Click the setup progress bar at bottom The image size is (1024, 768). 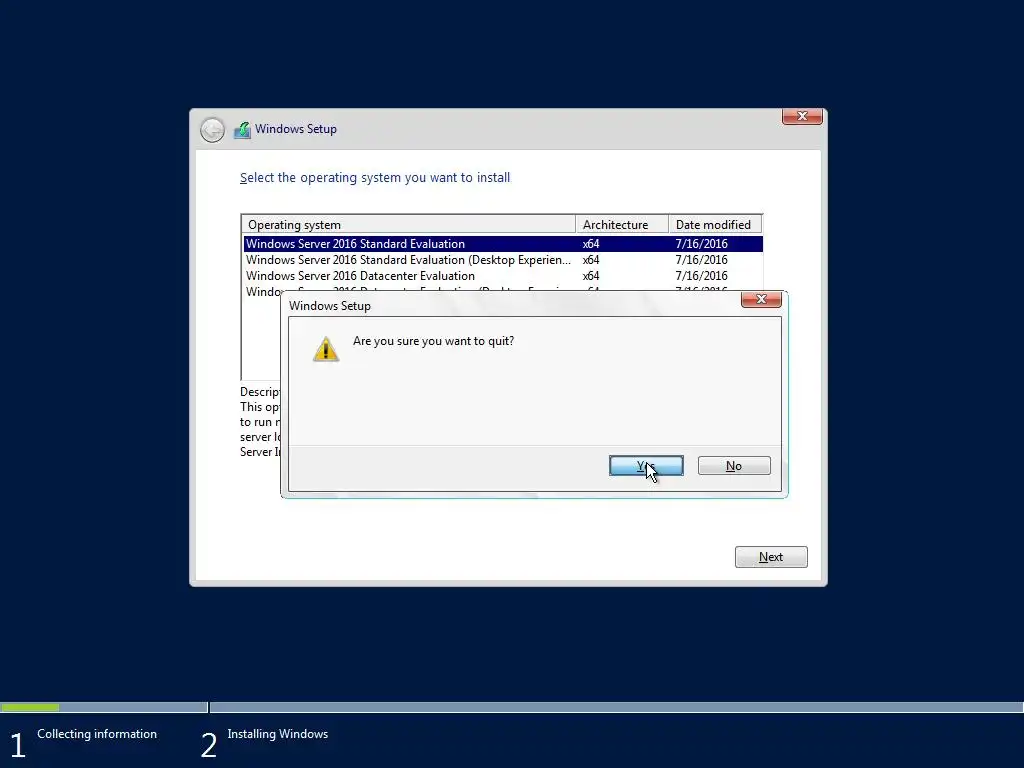click(x=512, y=707)
